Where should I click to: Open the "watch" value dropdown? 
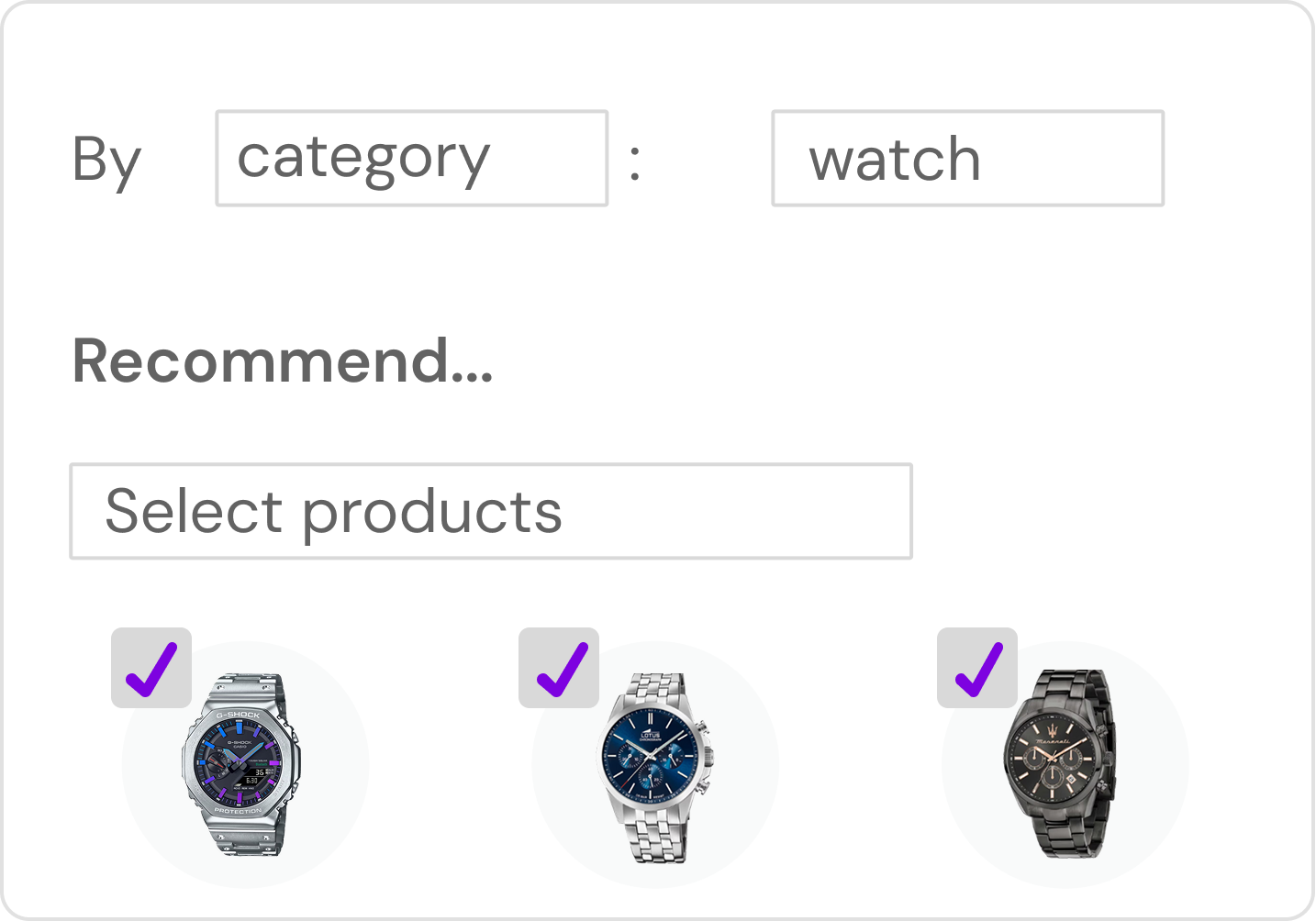pyautogui.click(x=967, y=159)
